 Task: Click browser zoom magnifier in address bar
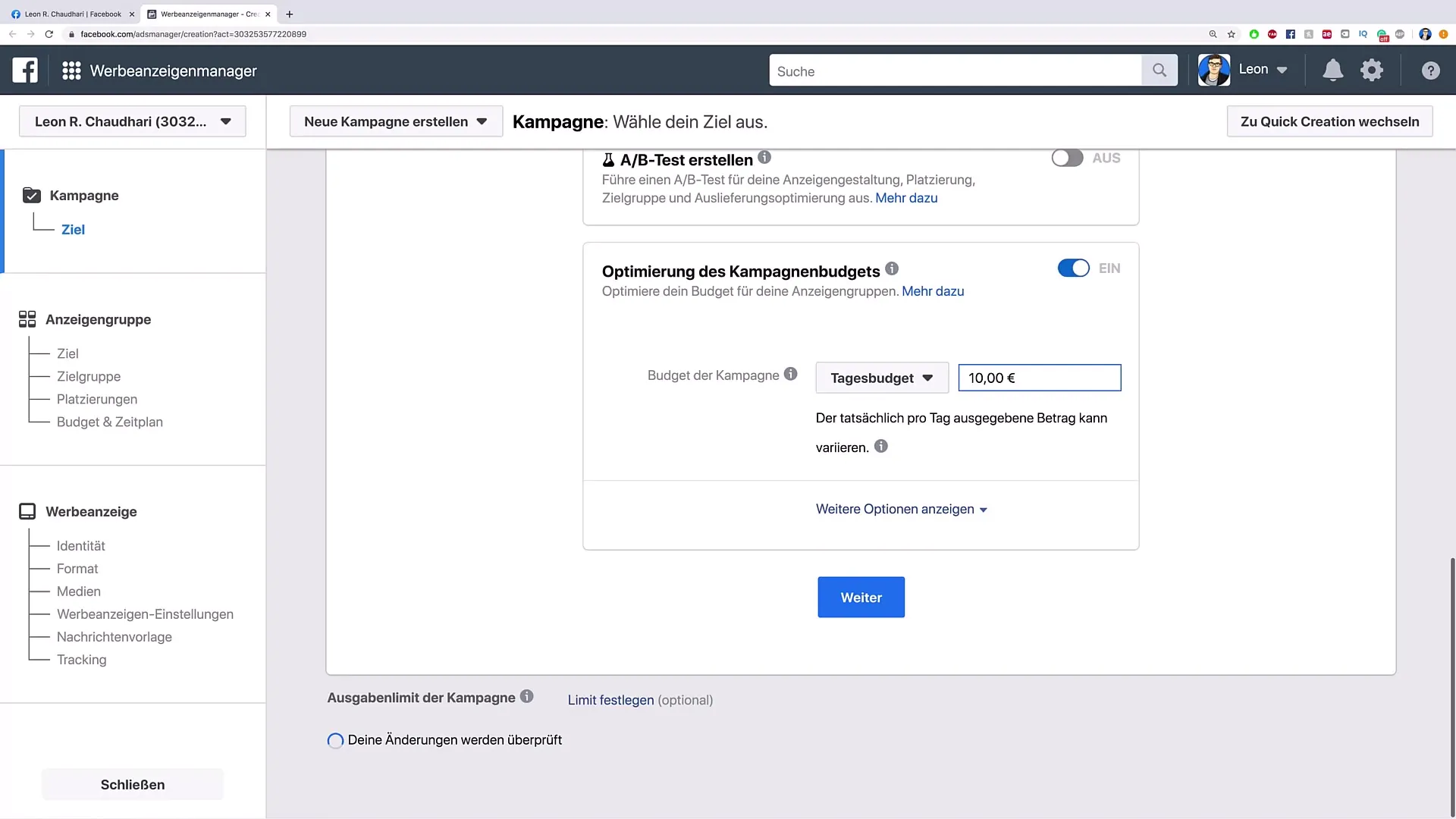[x=1213, y=34]
